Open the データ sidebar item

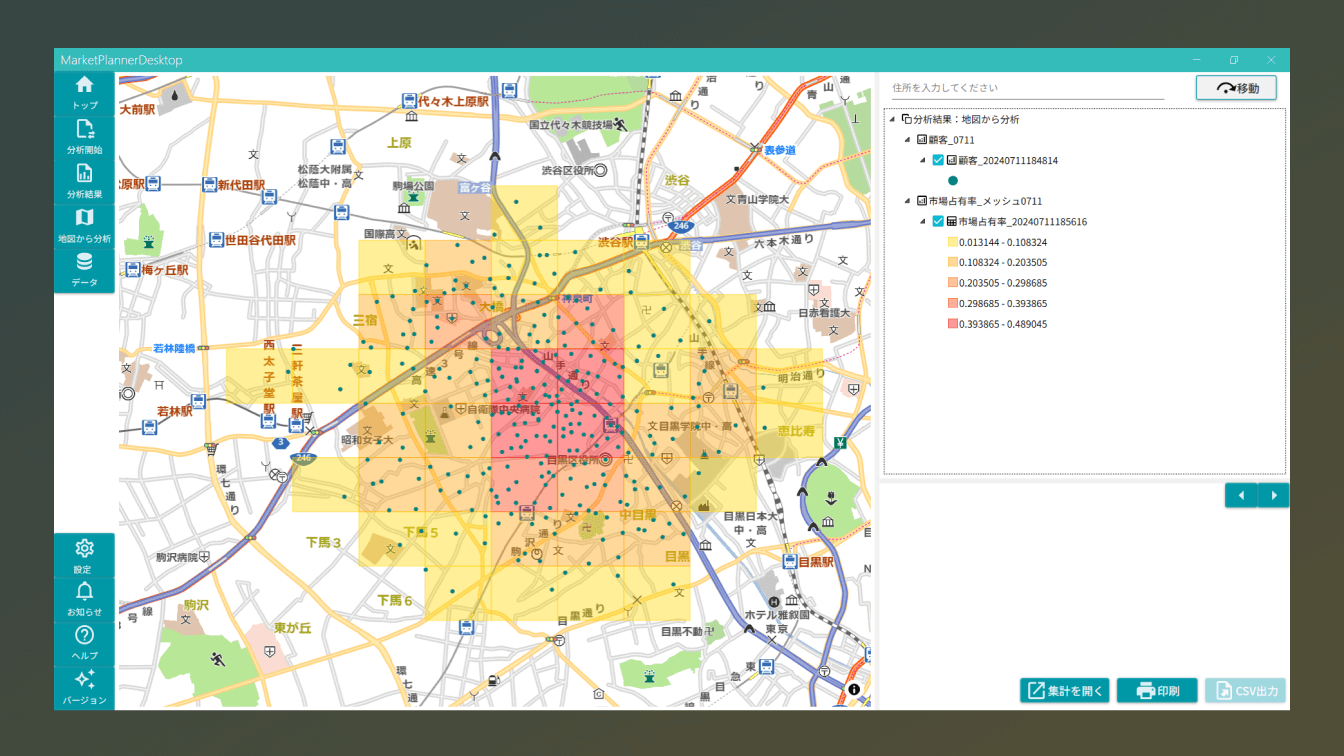point(85,271)
